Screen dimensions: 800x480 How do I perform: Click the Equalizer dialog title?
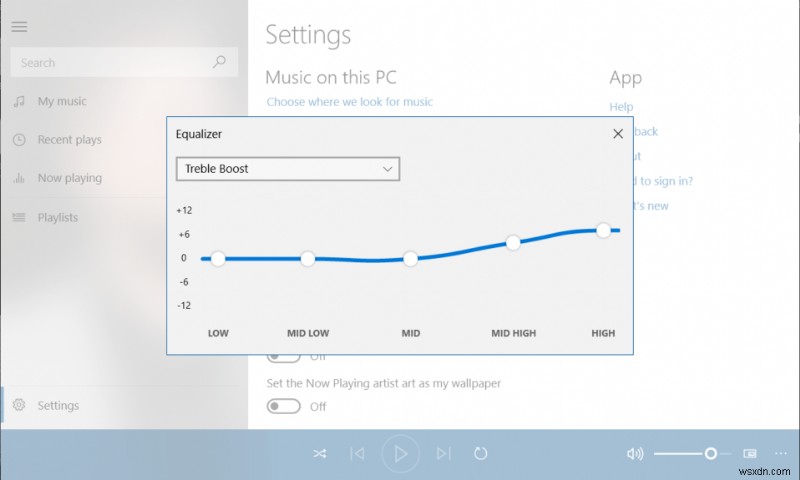tap(199, 134)
